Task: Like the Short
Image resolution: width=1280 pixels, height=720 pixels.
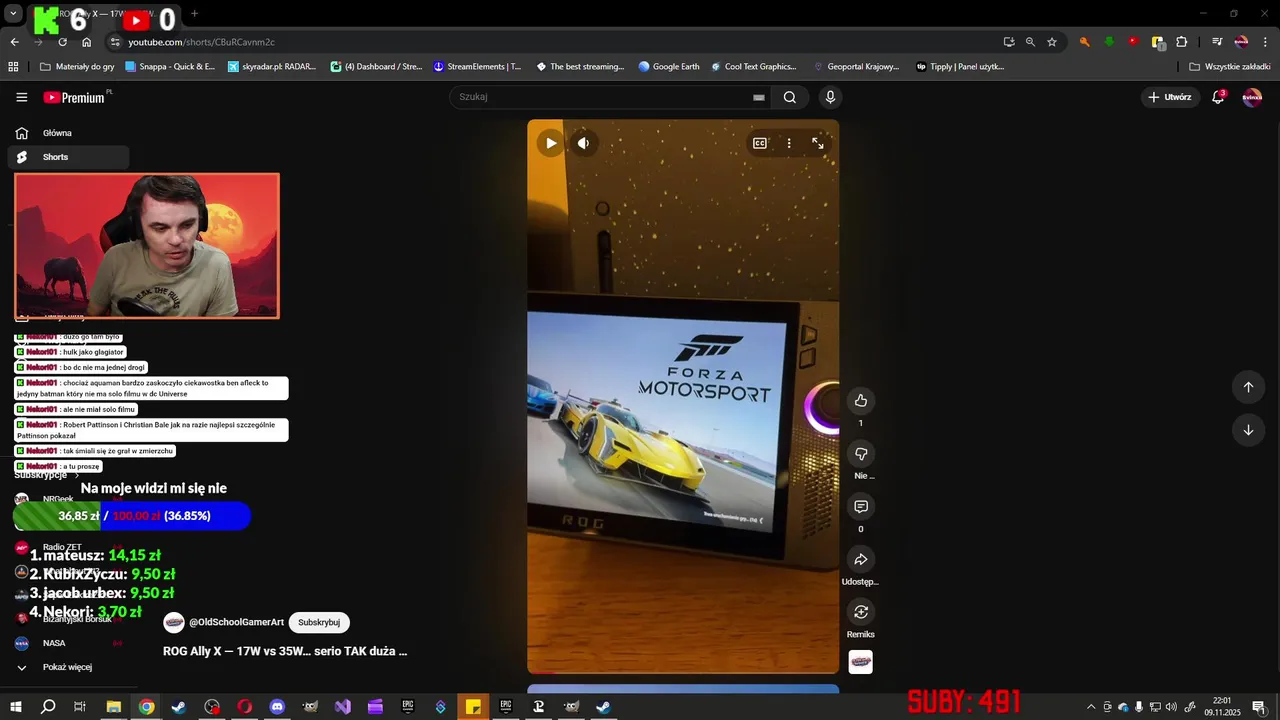Action: [x=860, y=401]
